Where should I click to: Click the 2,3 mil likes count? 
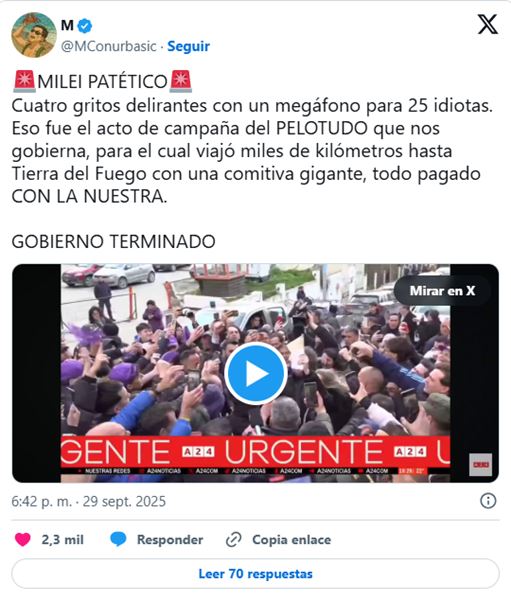[x=62, y=540]
